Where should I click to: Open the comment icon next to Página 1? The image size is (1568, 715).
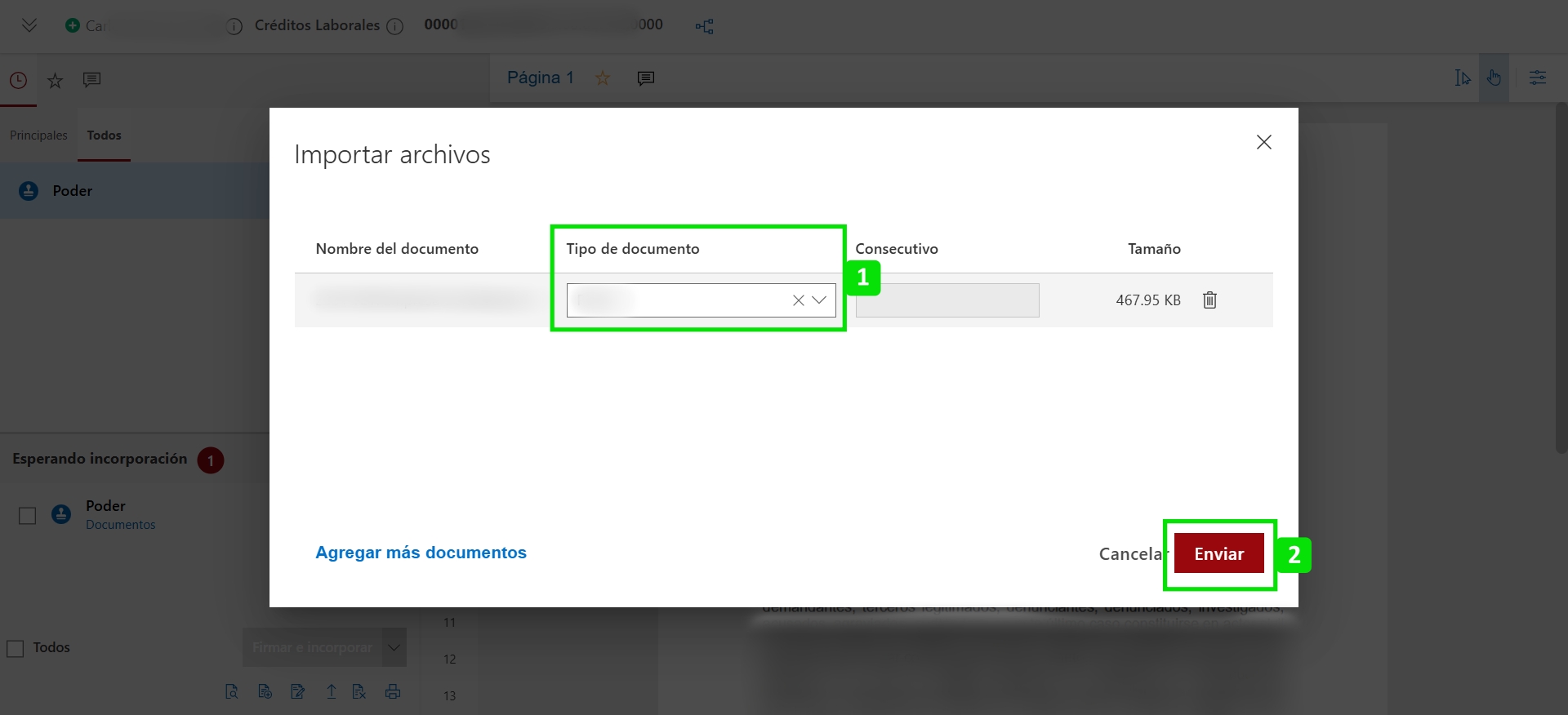tap(645, 78)
